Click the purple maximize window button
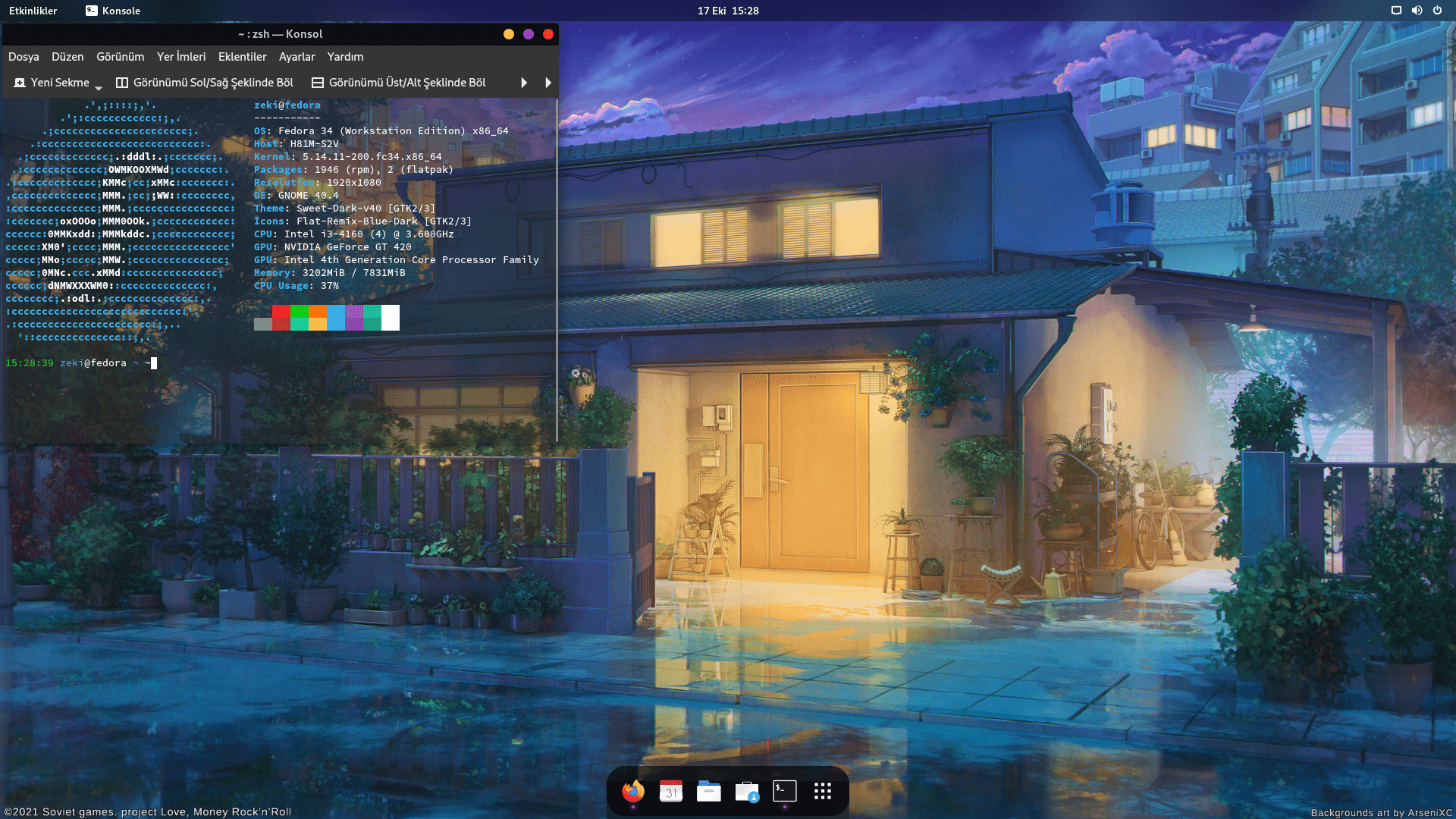 [529, 34]
